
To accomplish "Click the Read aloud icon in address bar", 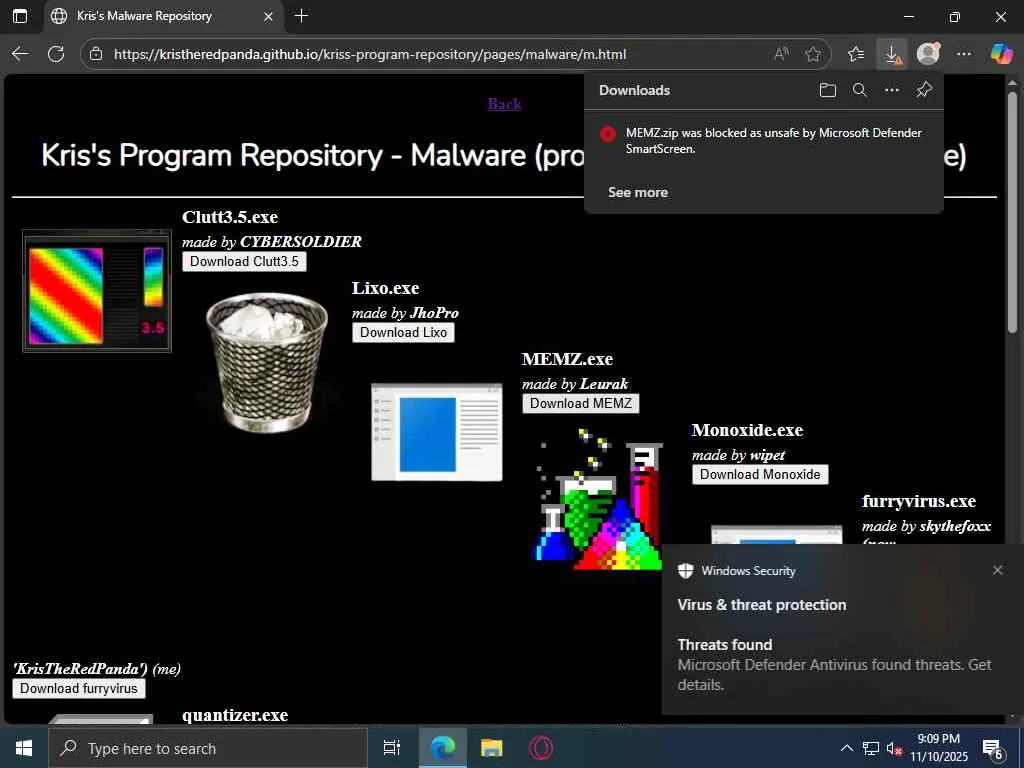I will (x=781, y=54).
